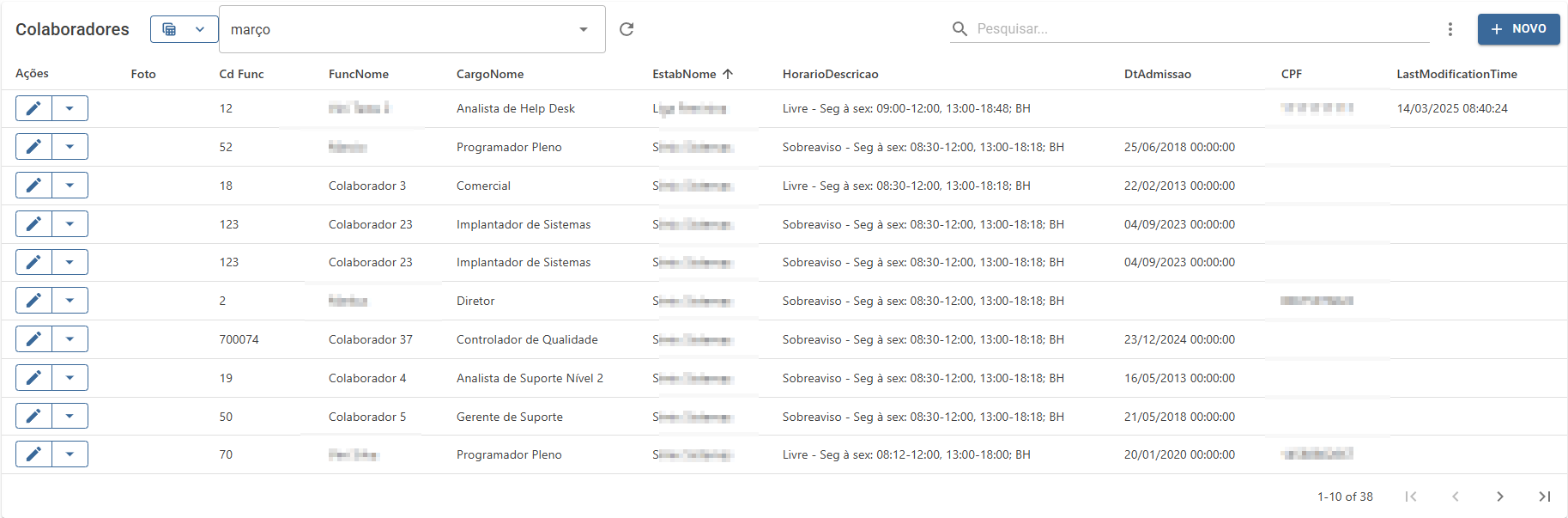Jump to last page of results
1568x518 pixels.
(x=1544, y=497)
